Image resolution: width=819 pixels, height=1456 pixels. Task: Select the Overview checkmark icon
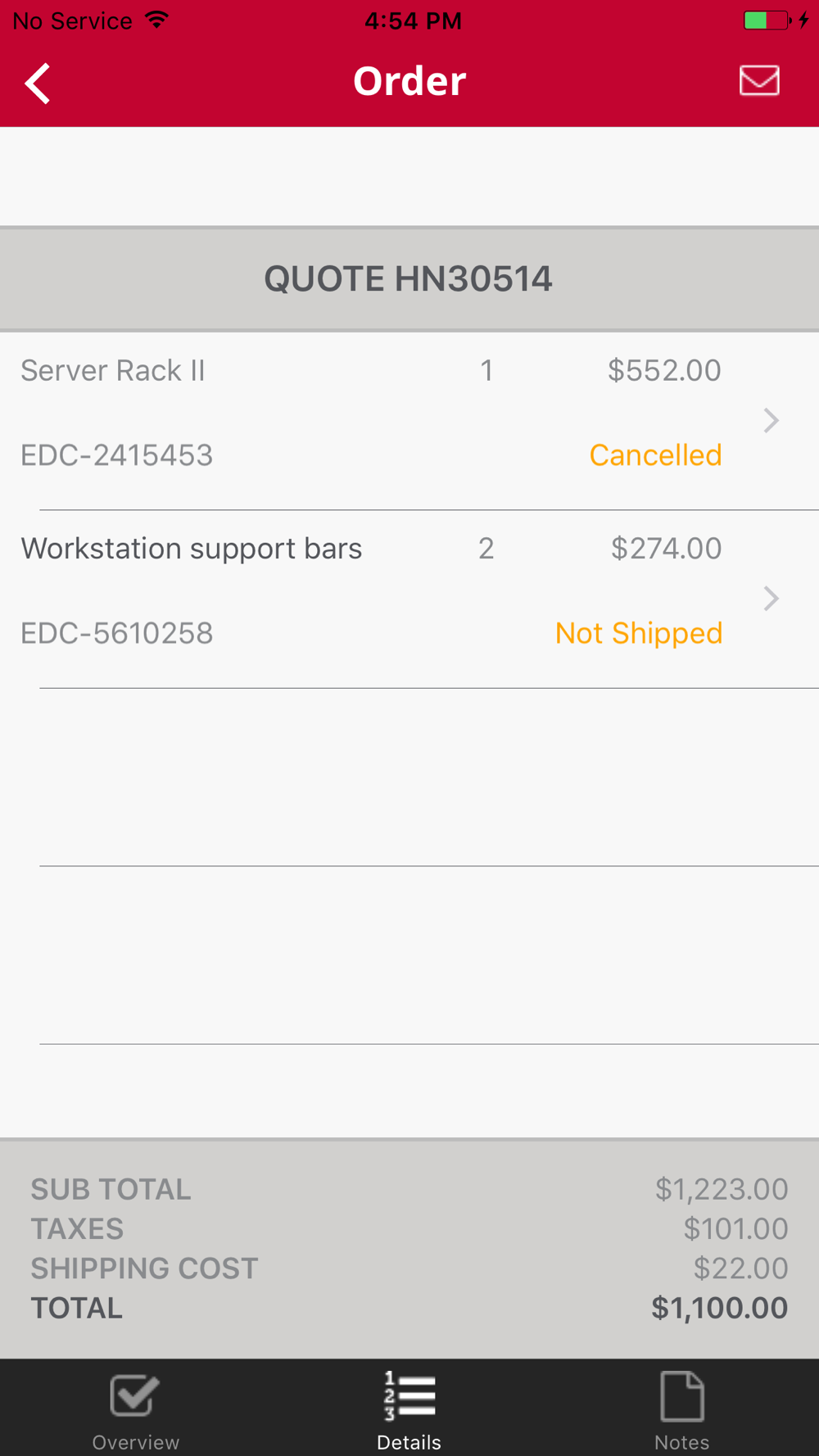tap(135, 1395)
